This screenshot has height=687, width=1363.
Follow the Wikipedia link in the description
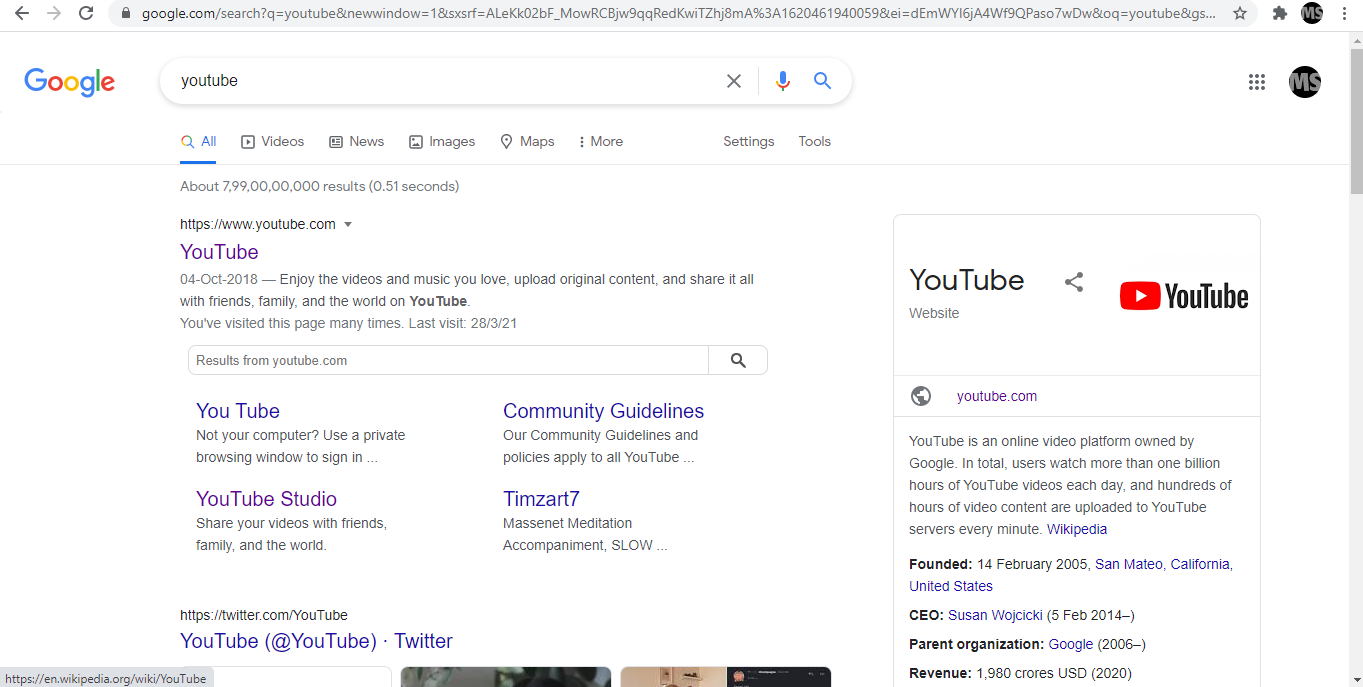[1077, 528]
